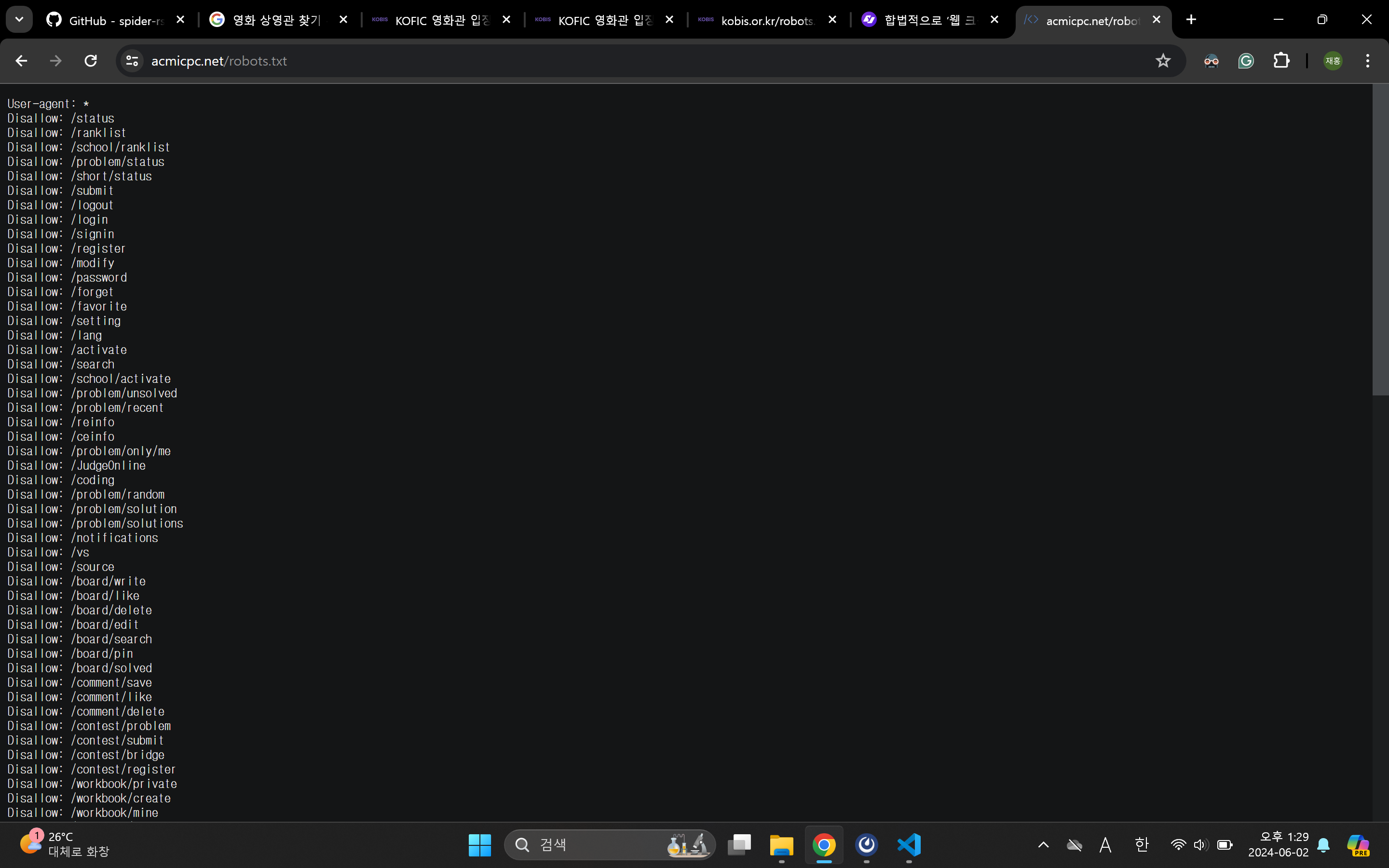This screenshot has width=1389, height=868.
Task: Click the line 'Disallow: /contest/bridge'
Action: [86, 755]
